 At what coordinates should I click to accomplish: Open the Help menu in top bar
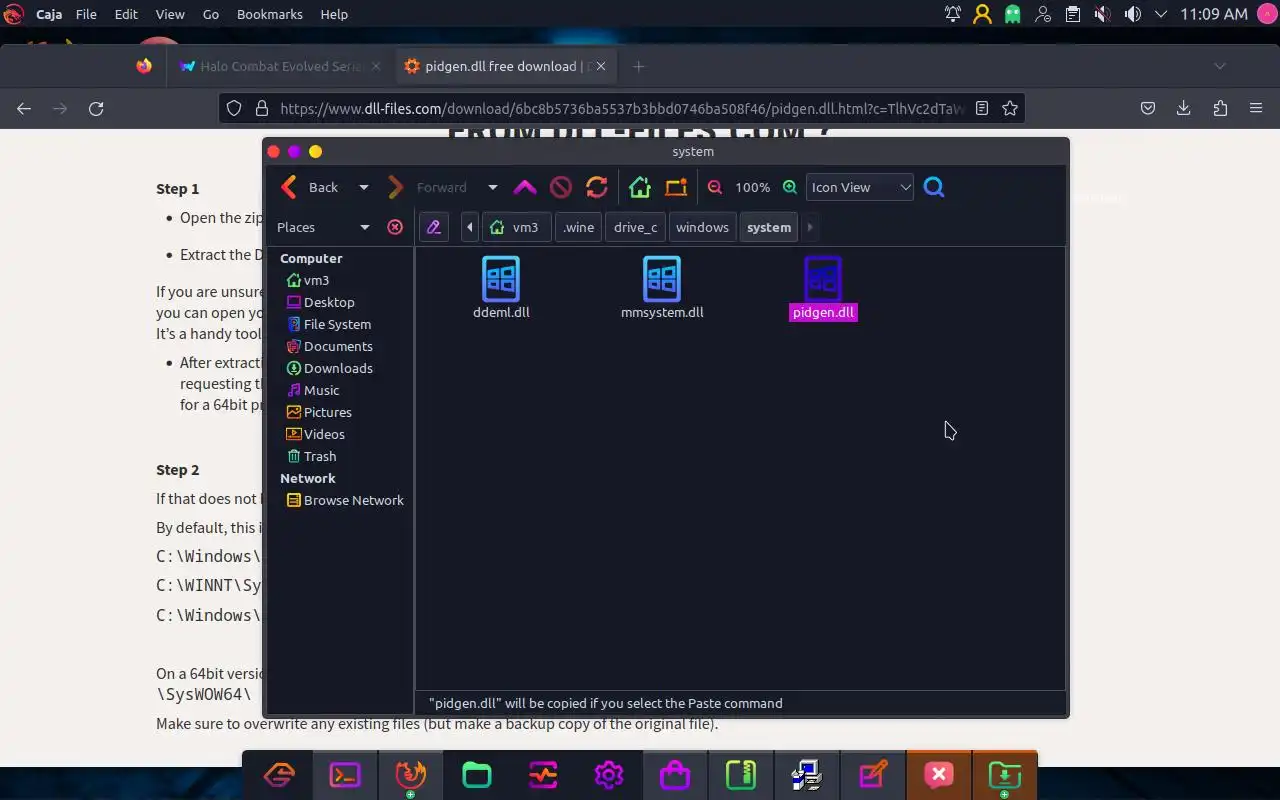tap(334, 14)
